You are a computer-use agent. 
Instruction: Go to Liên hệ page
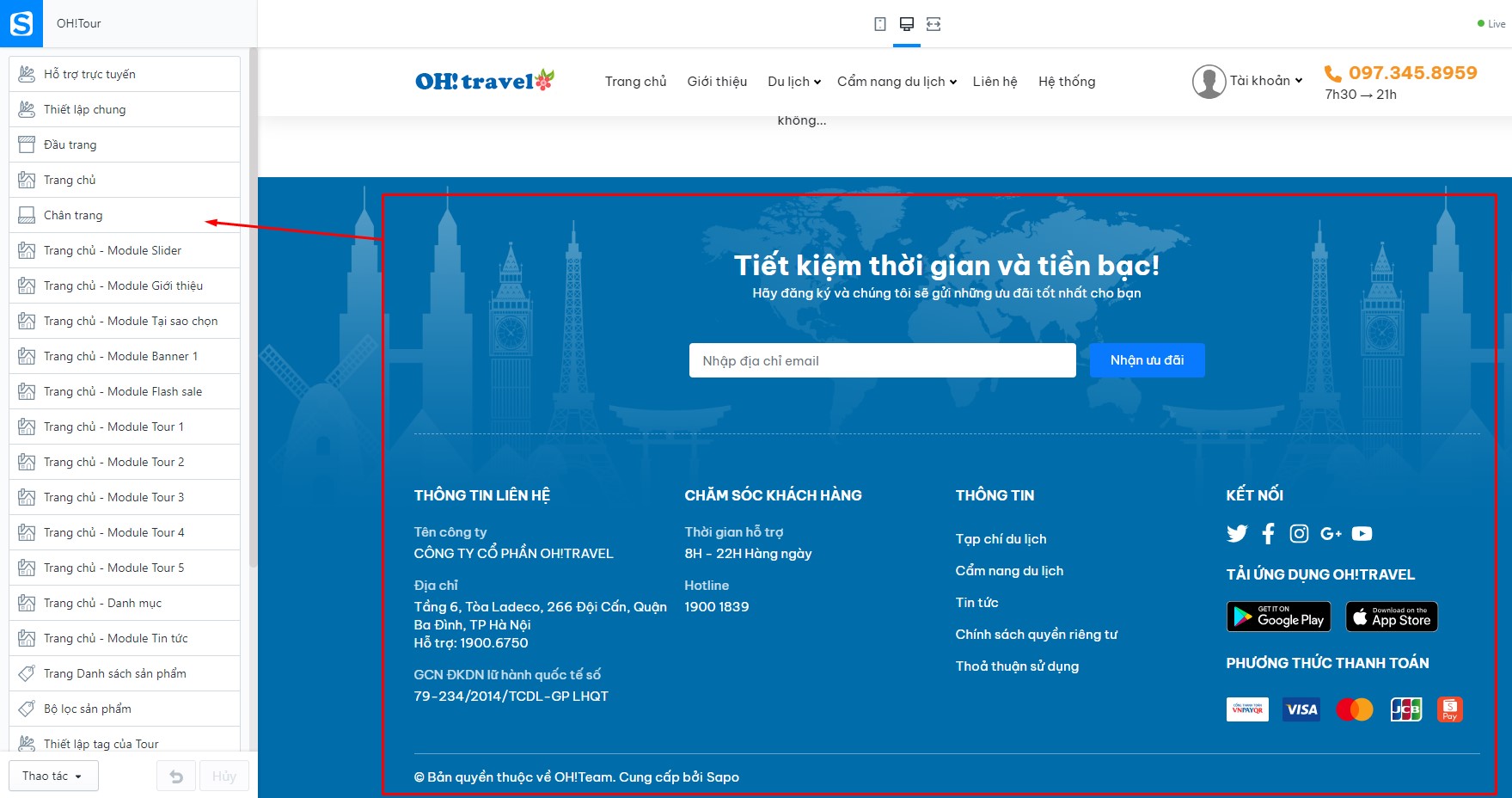(995, 82)
